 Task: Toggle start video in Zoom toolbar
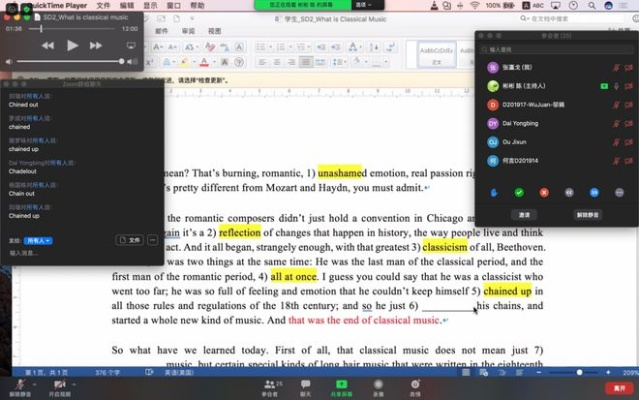(60, 385)
